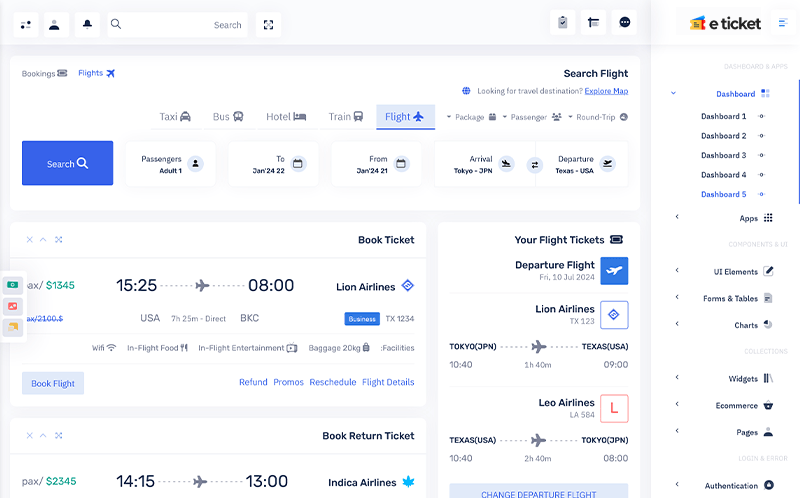800x498 pixels.
Task: Click the red image side widget icon
Action: (x=13, y=306)
